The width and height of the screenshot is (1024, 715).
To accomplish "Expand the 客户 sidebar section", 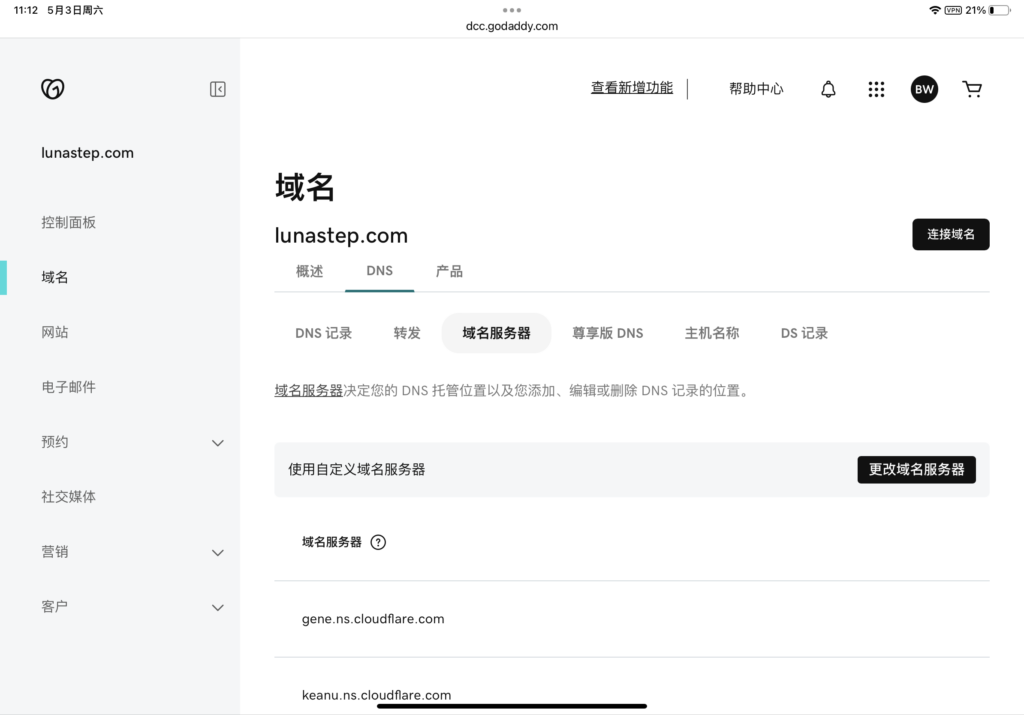I will click(x=218, y=607).
